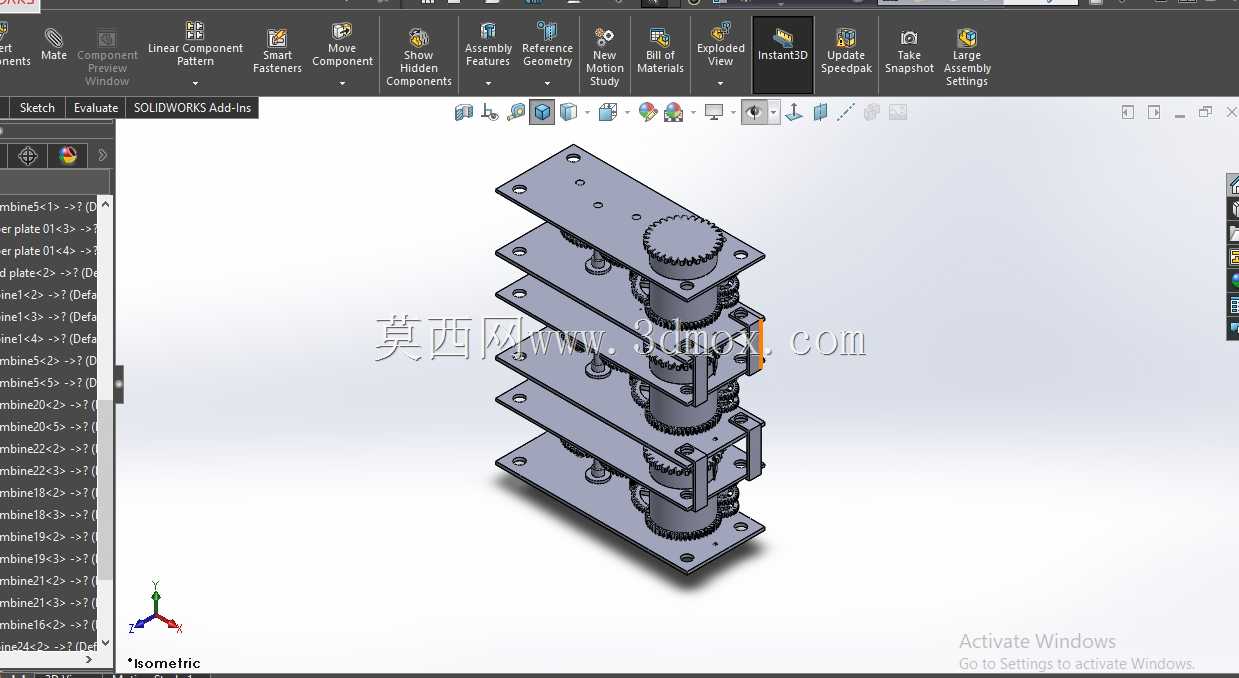Click the left-pointing viewport split button
Screen dimensions: 1239x678
pyautogui.click(x=1128, y=112)
